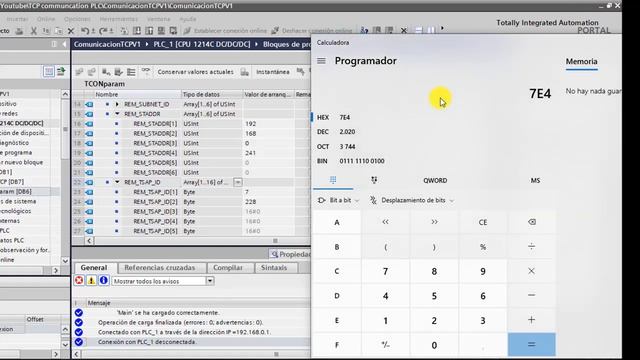Collapse project tree with left arrow icon
The height and width of the screenshot is (360, 640).
pos(64,44)
